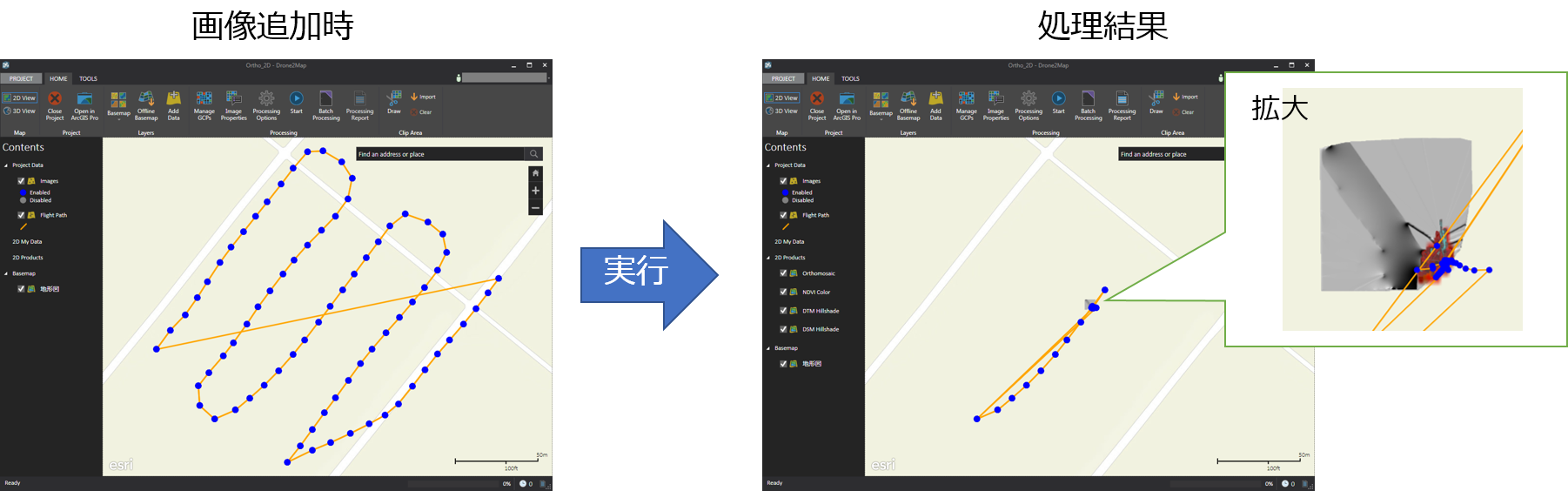Open Processing Options in right window
The height and width of the screenshot is (491, 1568).
click(x=1029, y=105)
